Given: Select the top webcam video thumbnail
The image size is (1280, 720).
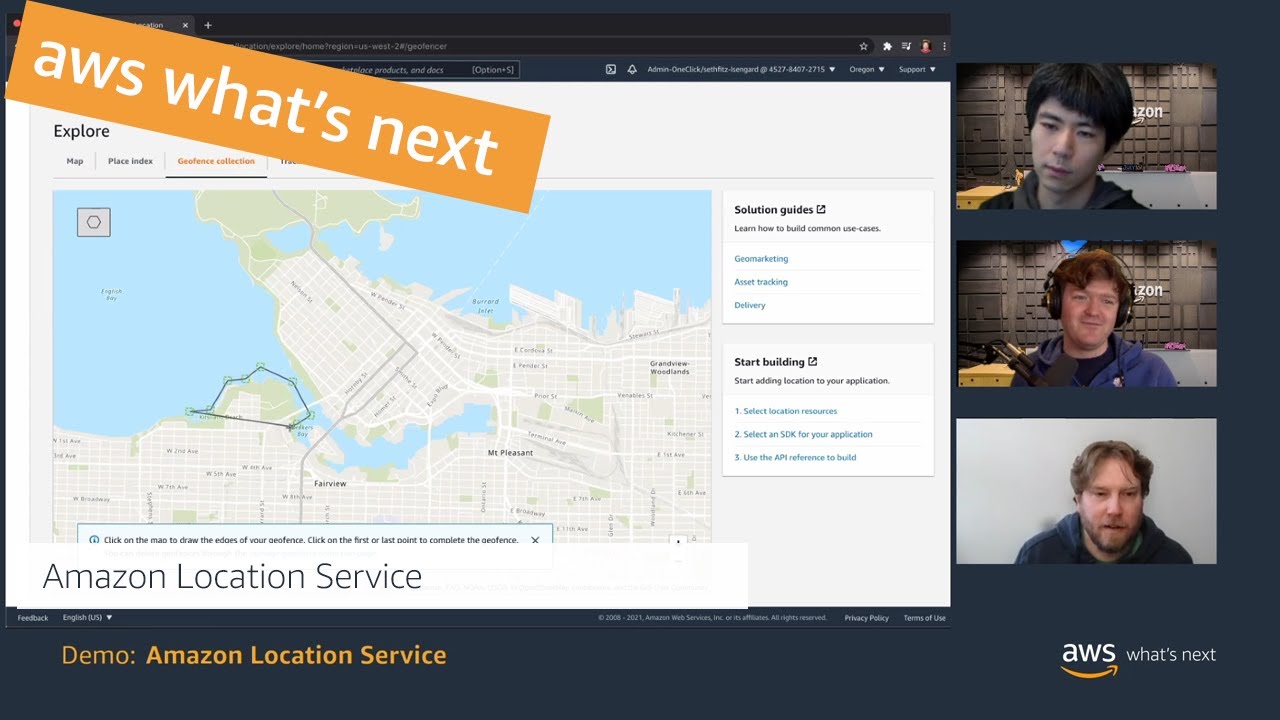Looking at the screenshot, I should click(x=1086, y=137).
